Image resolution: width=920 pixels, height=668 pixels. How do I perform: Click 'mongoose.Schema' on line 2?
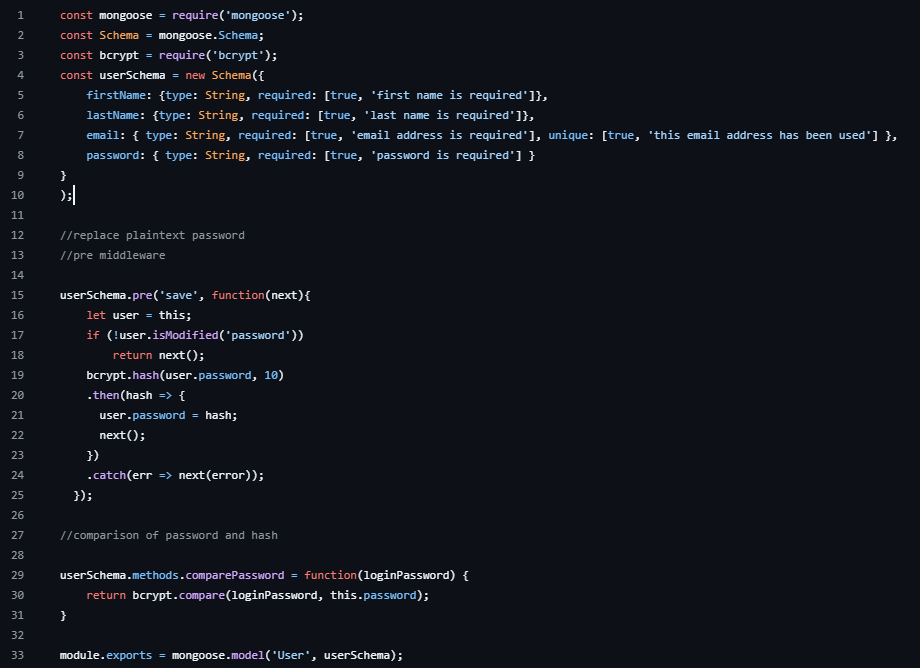(208, 35)
